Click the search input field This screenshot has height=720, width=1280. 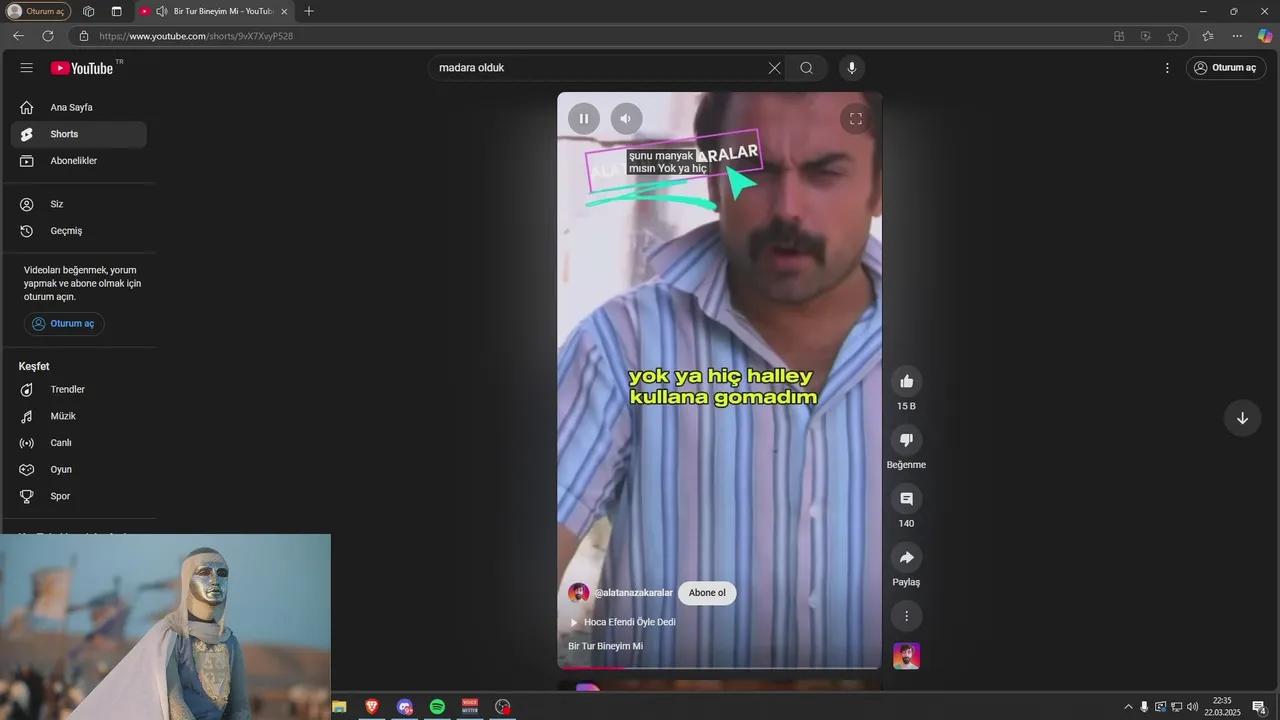[x=598, y=68]
